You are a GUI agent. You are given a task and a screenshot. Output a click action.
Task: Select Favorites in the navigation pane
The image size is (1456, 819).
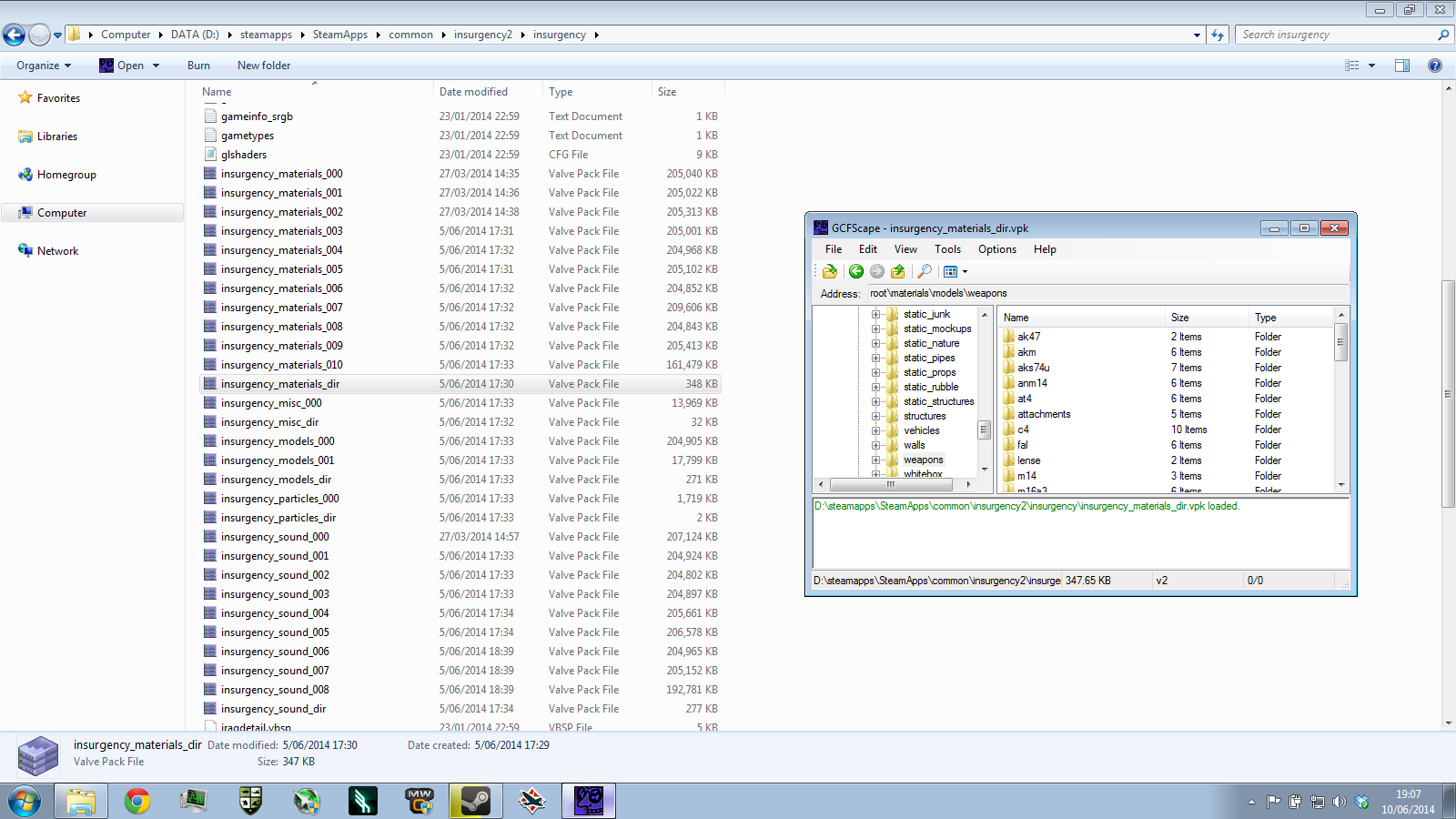point(58,98)
